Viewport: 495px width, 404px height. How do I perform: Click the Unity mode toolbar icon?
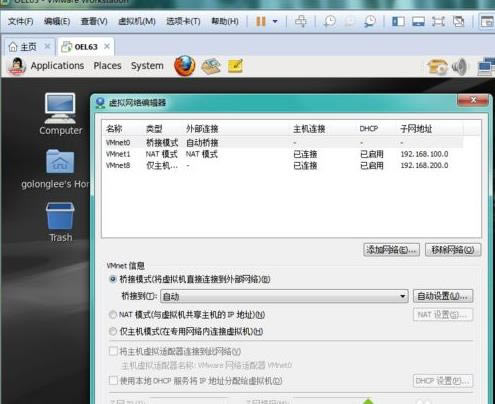pos(458,21)
